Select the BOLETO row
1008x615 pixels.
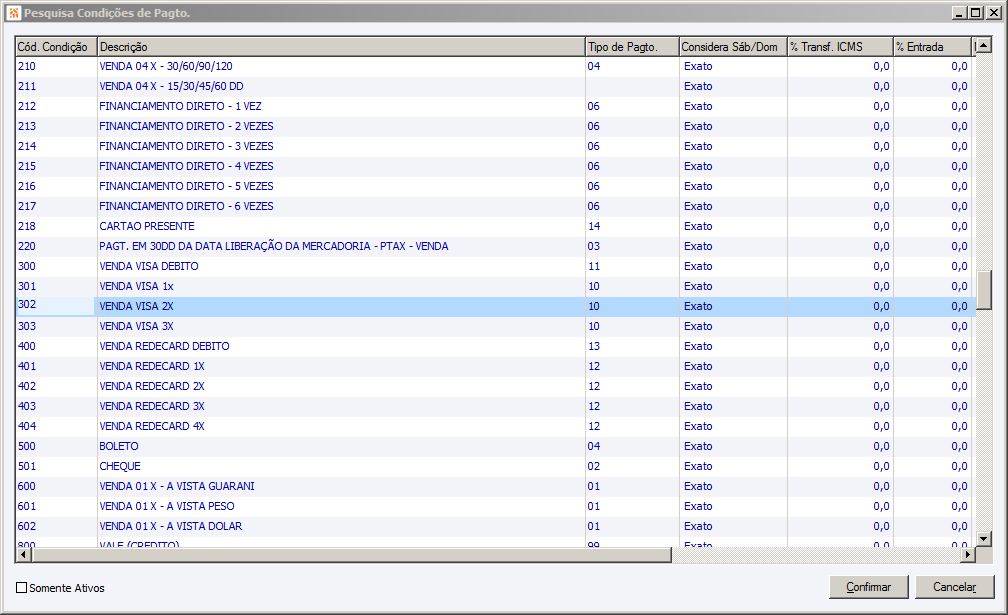pyautogui.click(x=496, y=446)
